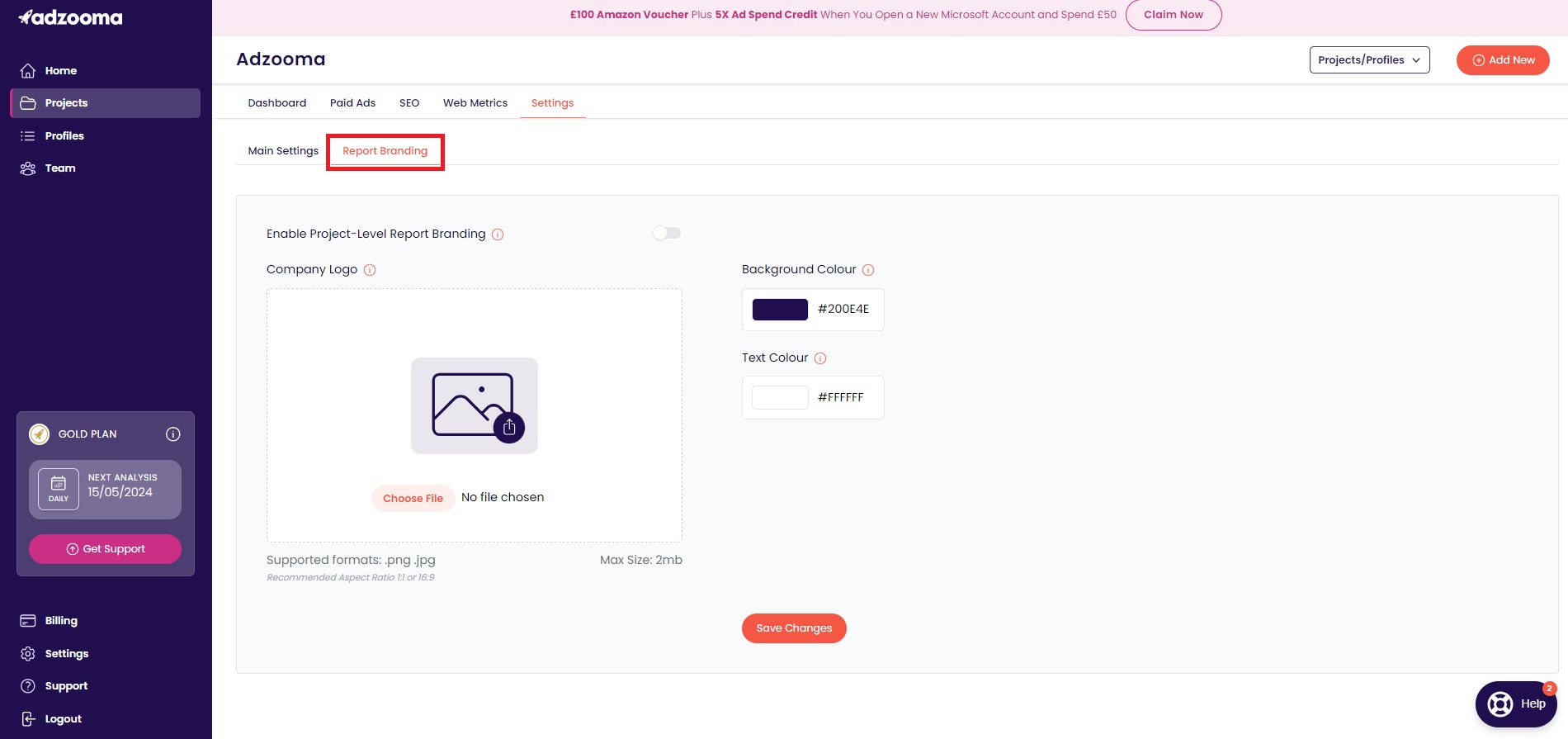Click the Adzooma project page heading

(x=281, y=59)
